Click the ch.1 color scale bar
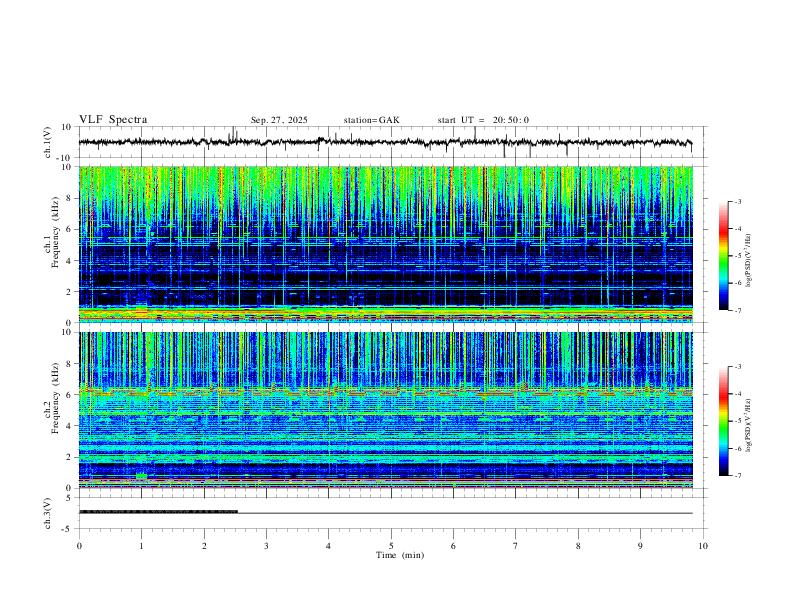 pyautogui.click(x=723, y=256)
